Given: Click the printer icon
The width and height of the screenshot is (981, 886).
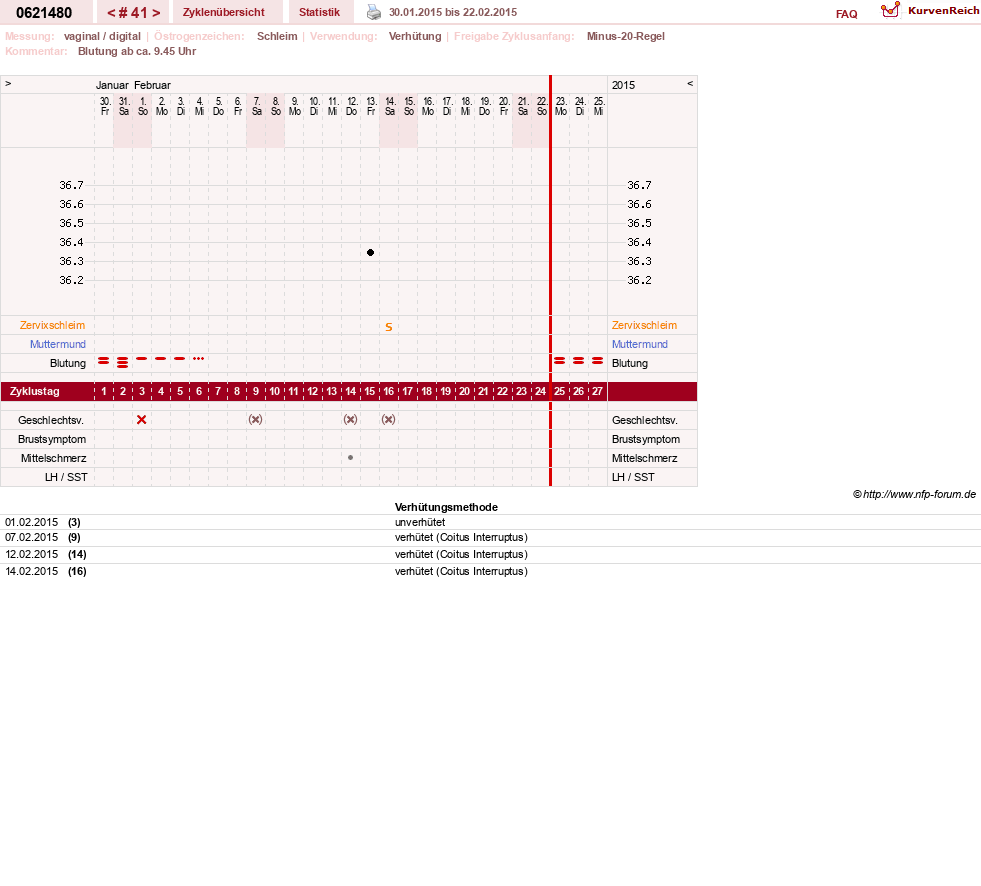Looking at the screenshot, I should (374, 12).
